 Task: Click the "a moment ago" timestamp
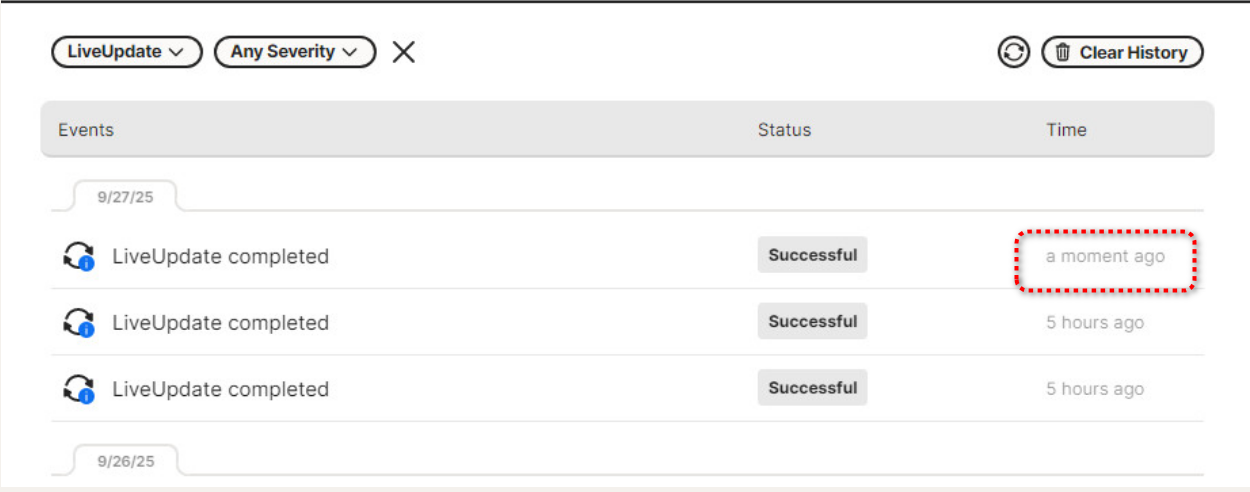(x=1105, y=257)
